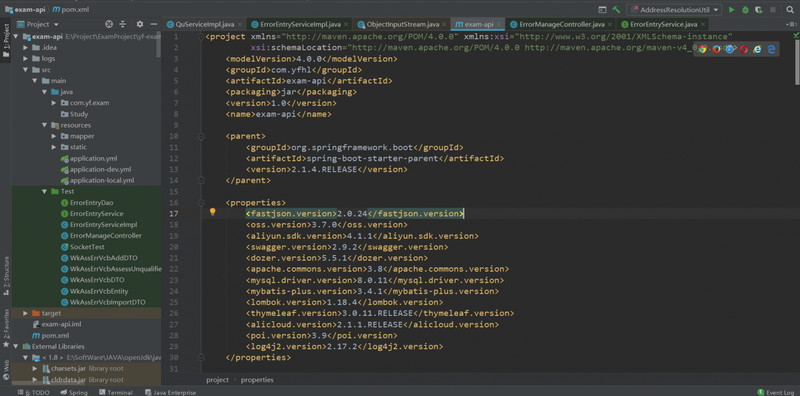The image size is (800, 396).
Task: Start debugging with the green bug icon
Action: tap(745, 10)
